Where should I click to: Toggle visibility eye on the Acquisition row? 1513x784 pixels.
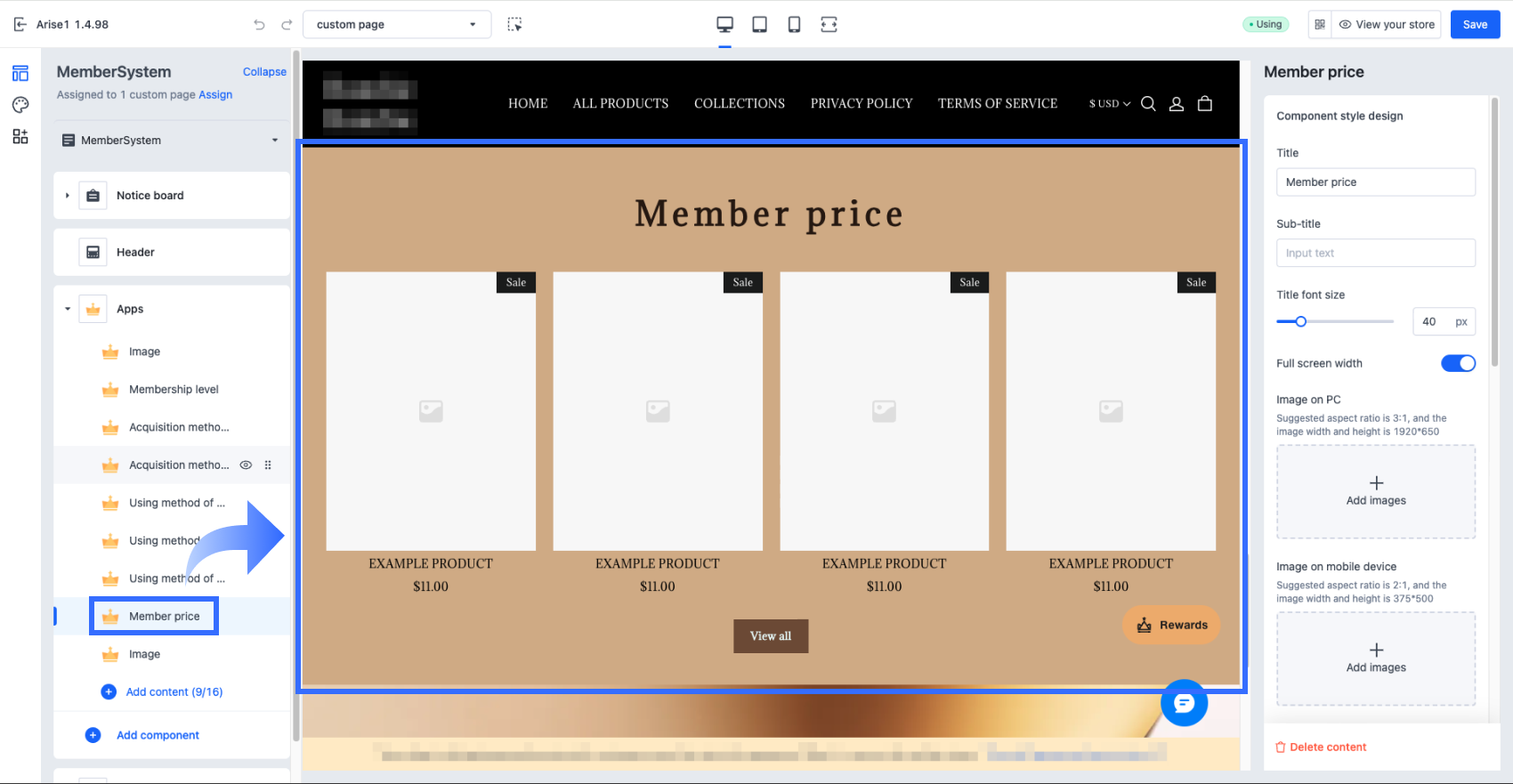coord(246,465)
